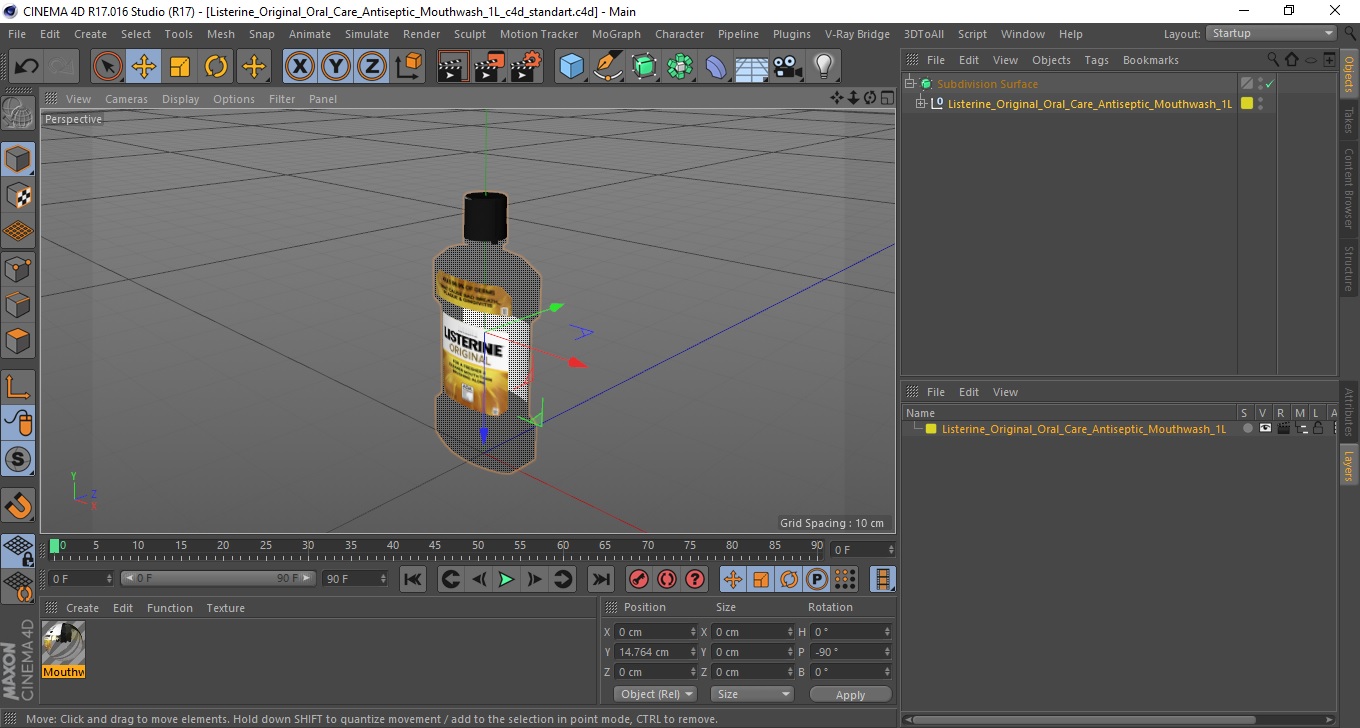Activate the Scale tool
Viewport: 1360px width, 728px height.
click(180, 67)
